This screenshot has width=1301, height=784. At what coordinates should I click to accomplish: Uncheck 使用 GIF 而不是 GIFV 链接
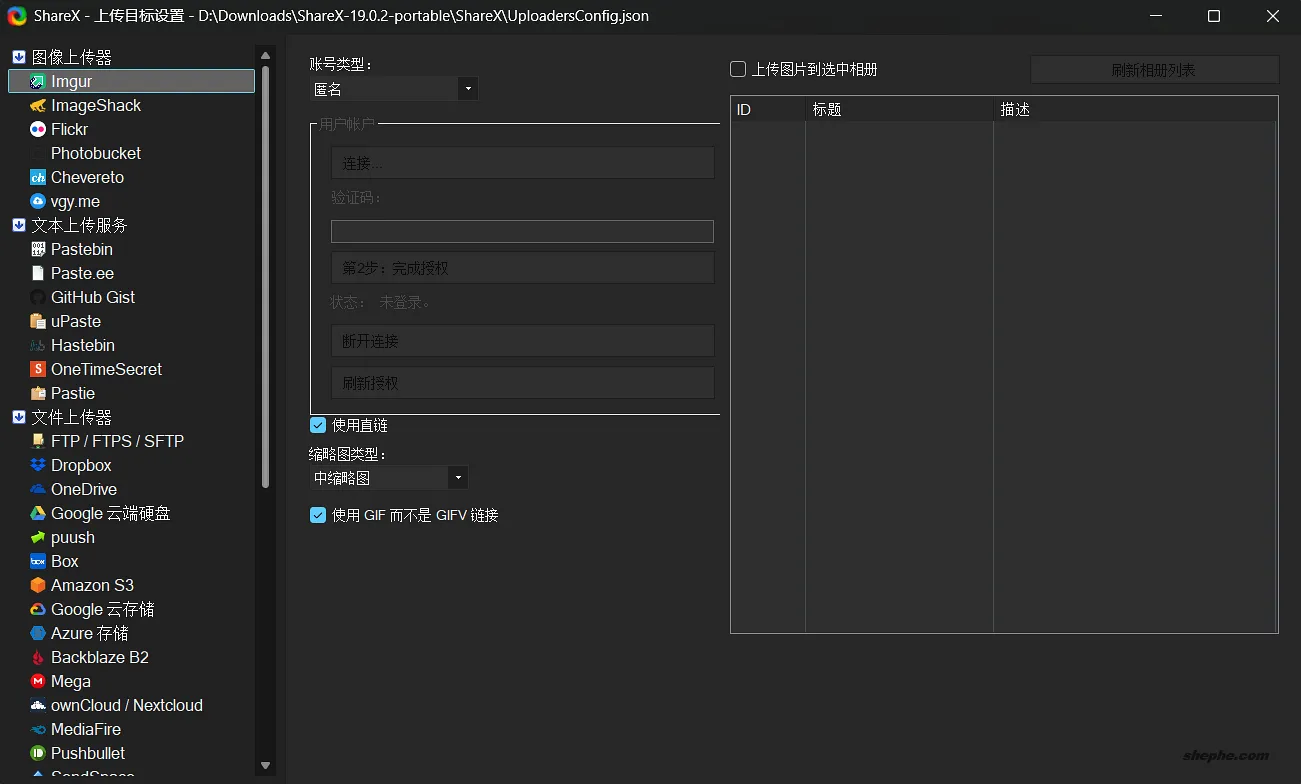(x=317, y=515)
